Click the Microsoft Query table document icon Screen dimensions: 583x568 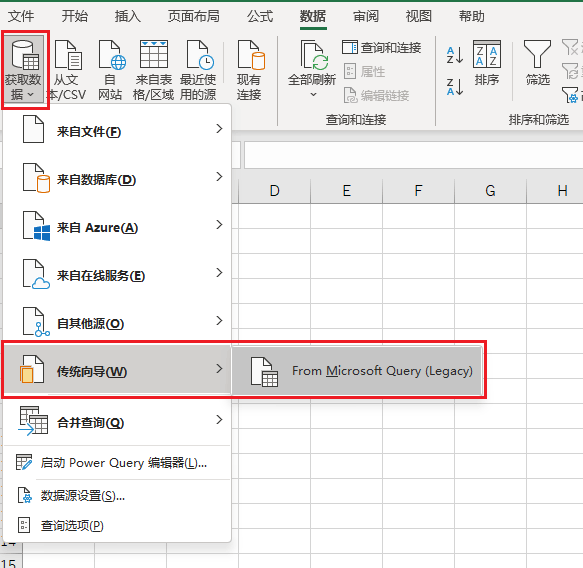[x=264, y=371]
